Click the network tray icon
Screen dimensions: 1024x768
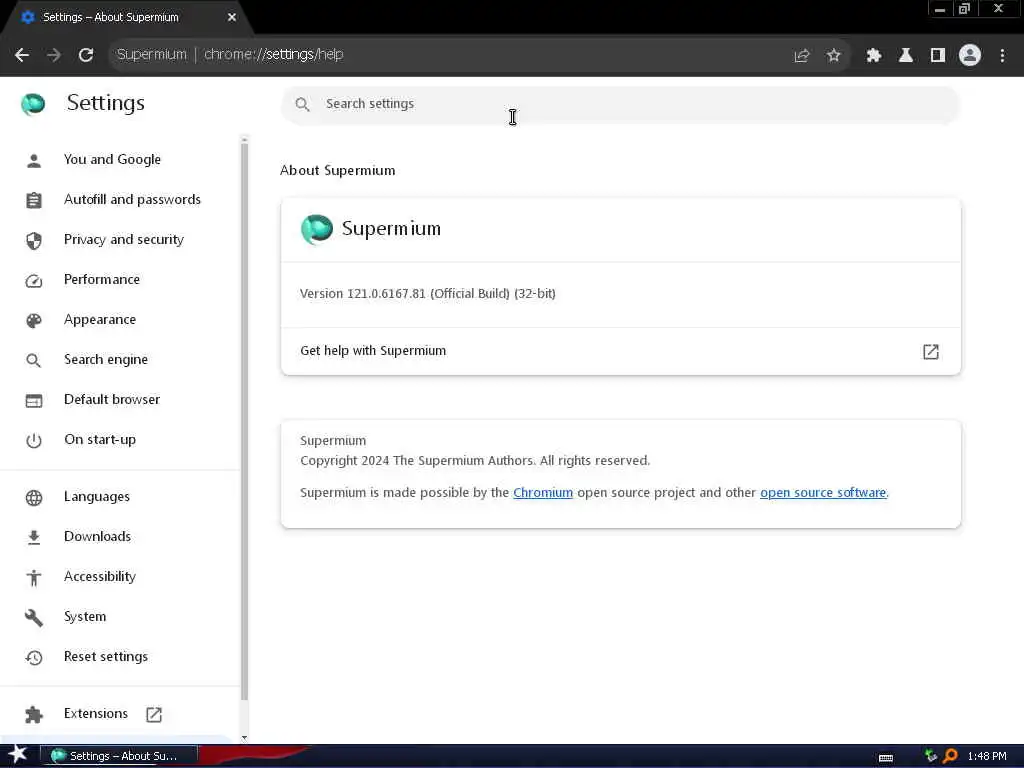[931, 756]
